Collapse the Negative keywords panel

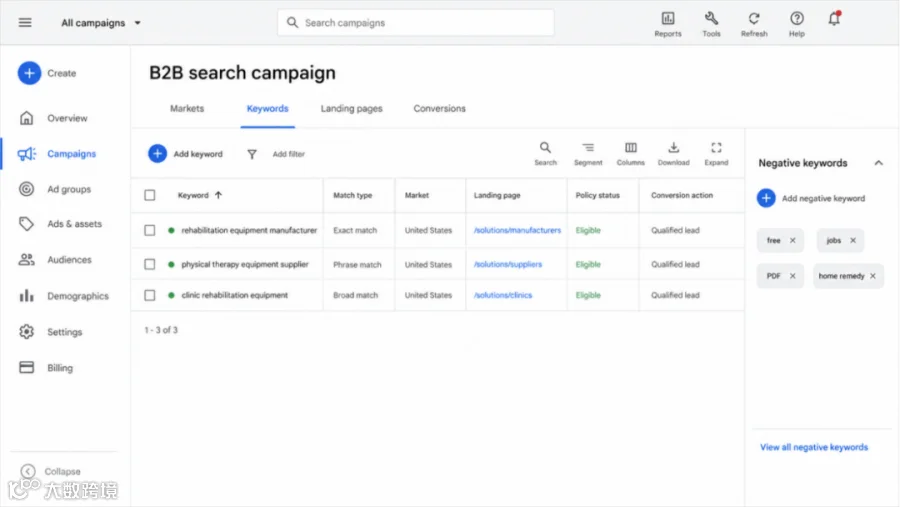878,163
